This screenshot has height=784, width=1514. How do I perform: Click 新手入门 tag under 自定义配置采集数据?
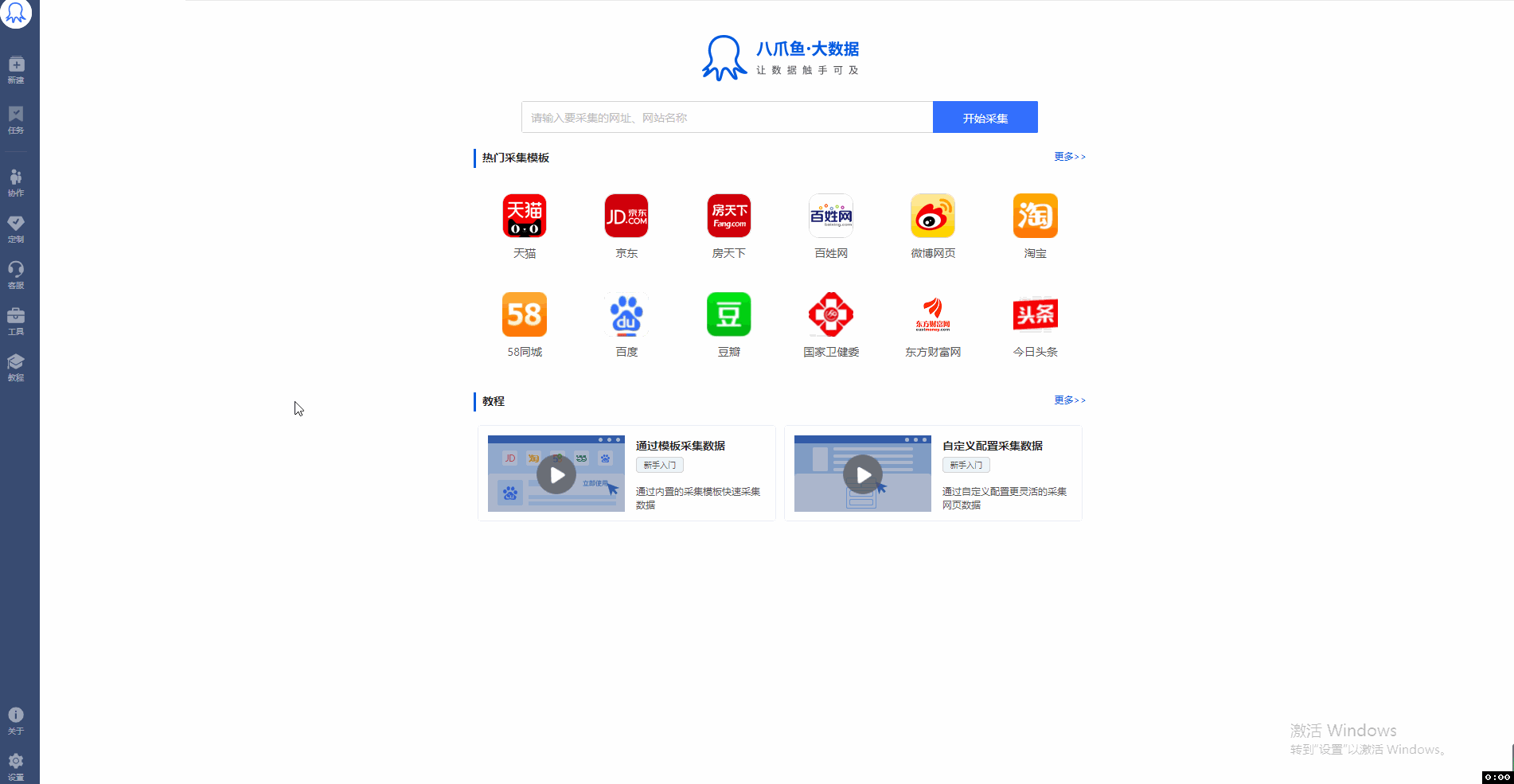[966, 465]
